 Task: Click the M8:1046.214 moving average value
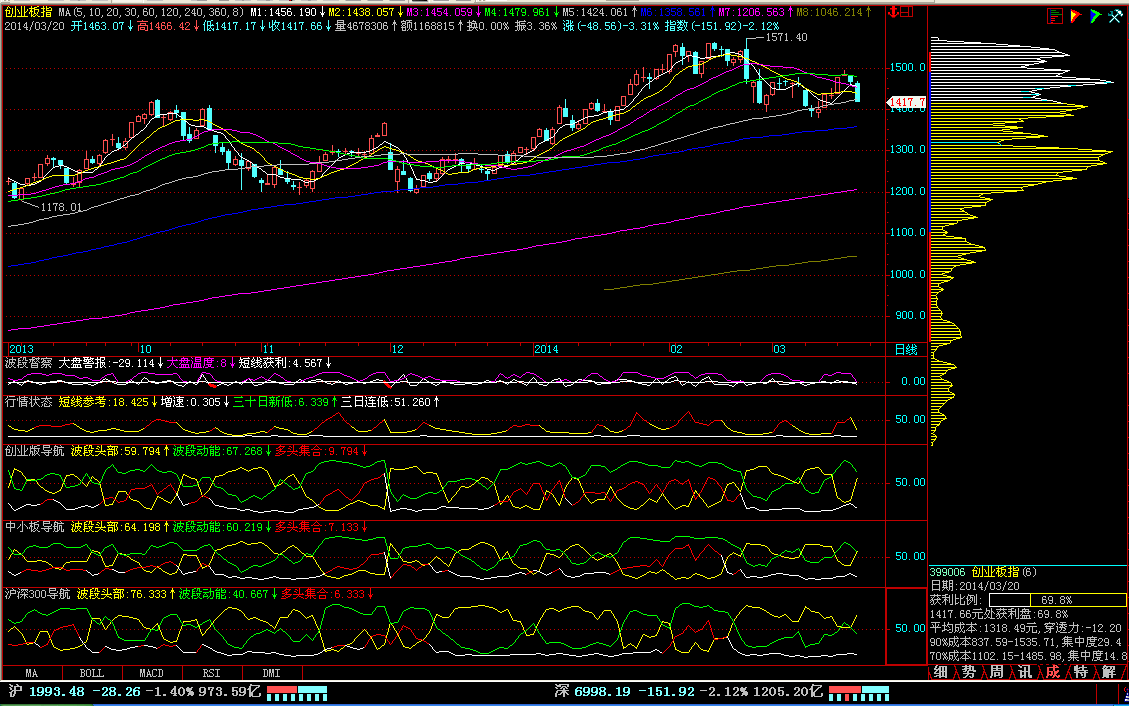pos(829,13)
